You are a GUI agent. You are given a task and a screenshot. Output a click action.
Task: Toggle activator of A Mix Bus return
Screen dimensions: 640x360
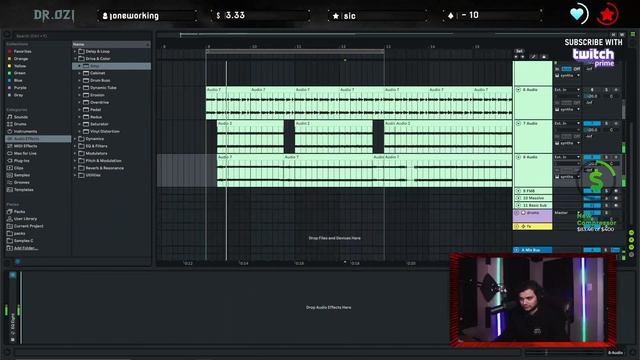point(592,250)
